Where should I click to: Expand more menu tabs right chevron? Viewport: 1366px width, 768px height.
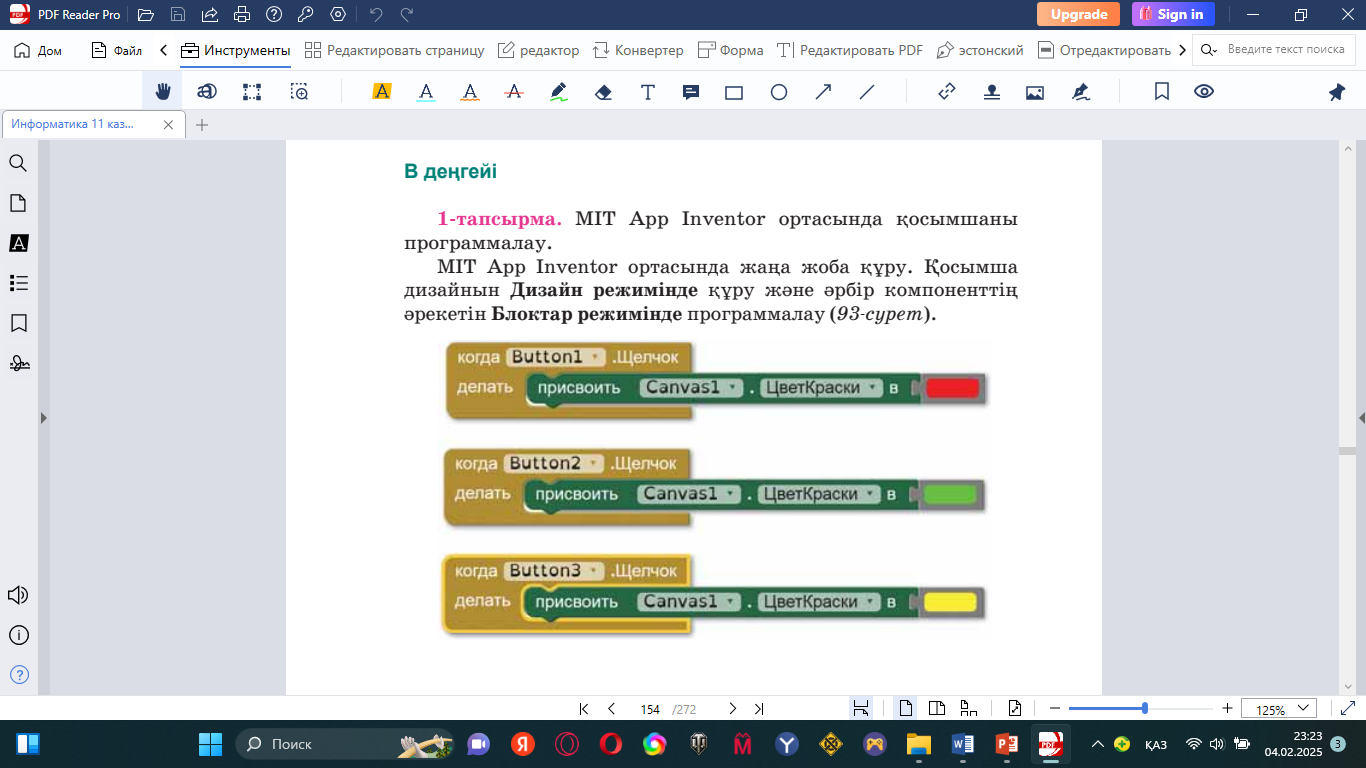tap(1183, 49)
